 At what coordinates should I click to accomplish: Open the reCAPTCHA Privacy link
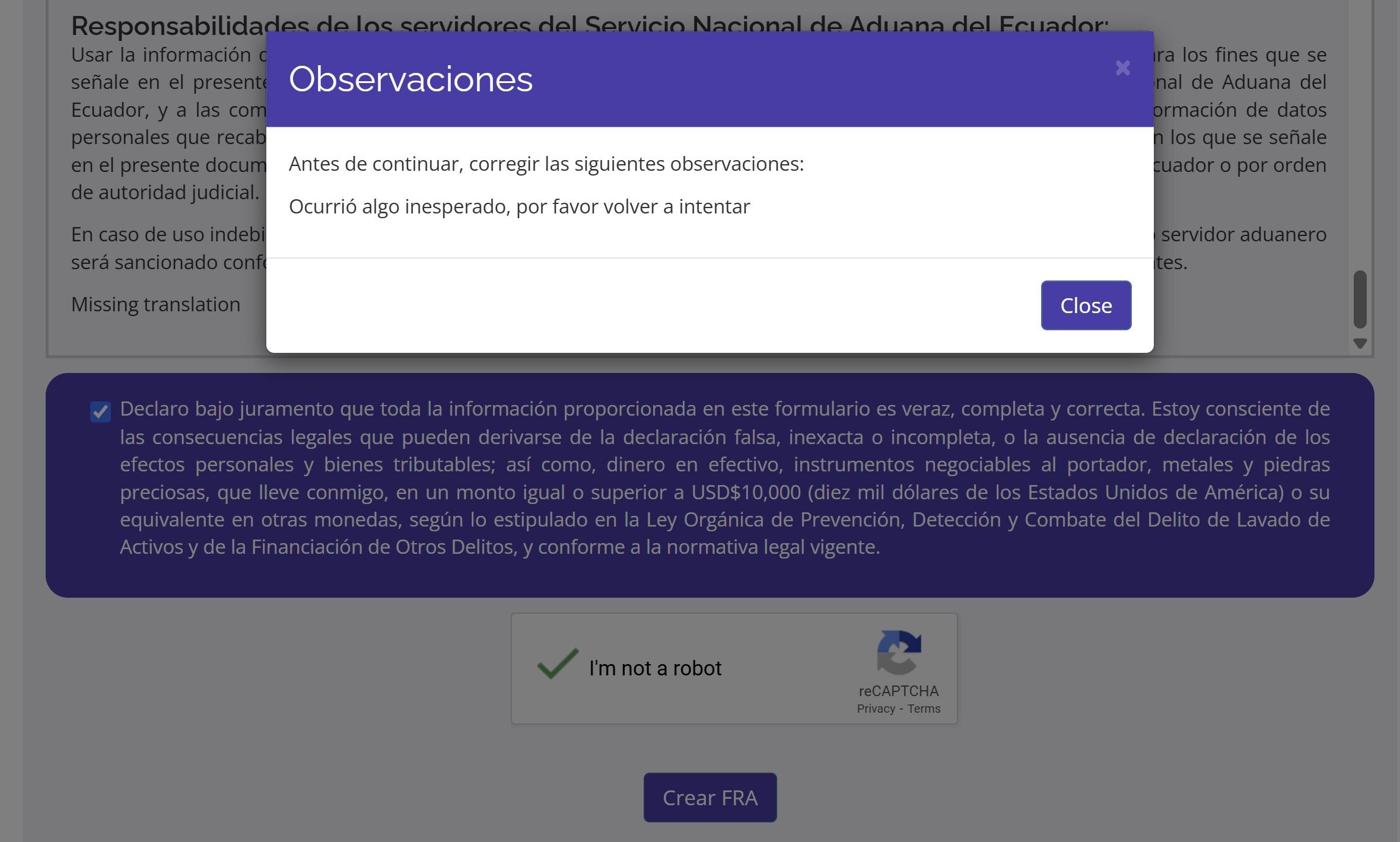[876, 709]
